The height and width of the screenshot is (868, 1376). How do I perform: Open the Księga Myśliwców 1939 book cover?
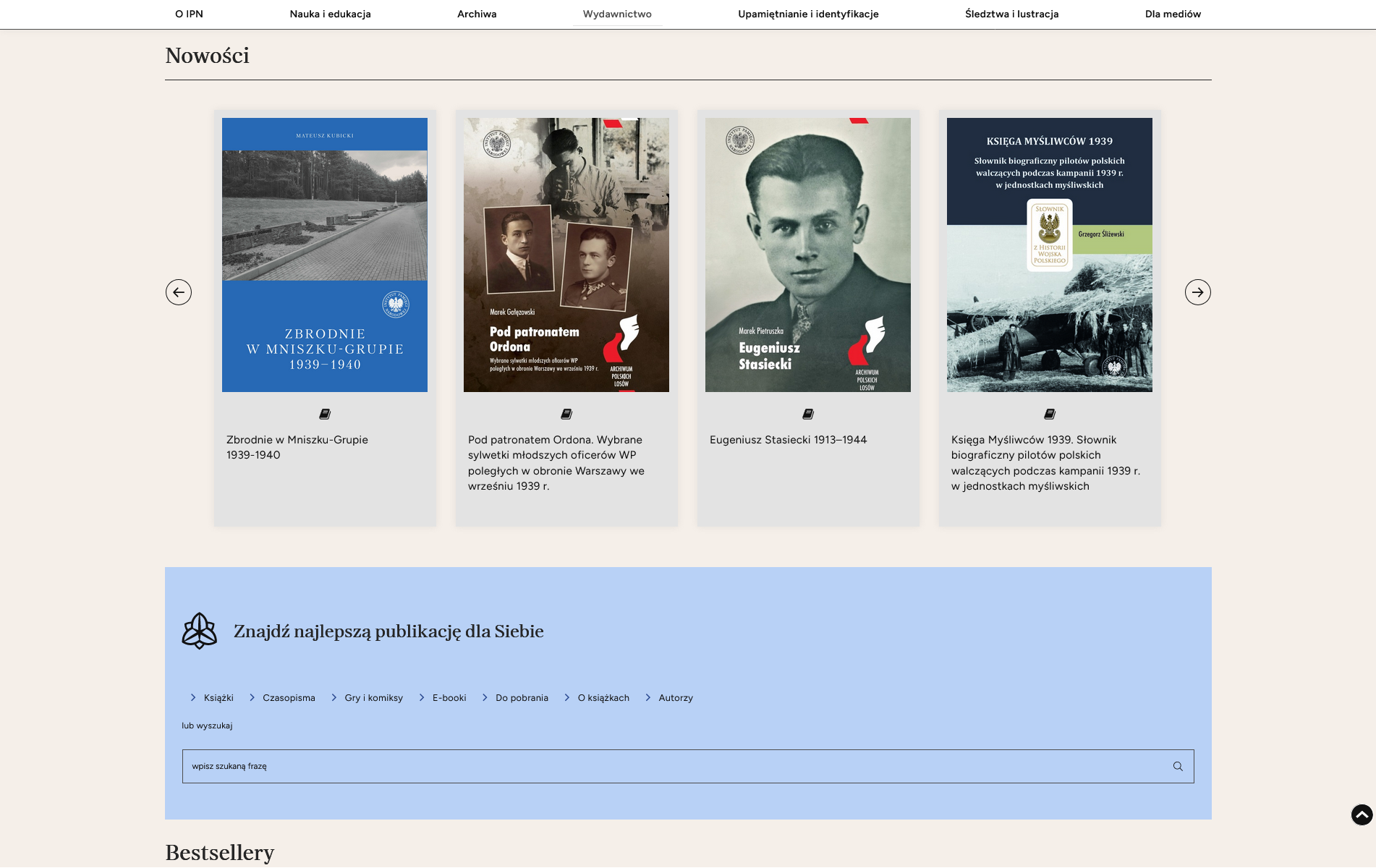click(x=1049, y=255)
